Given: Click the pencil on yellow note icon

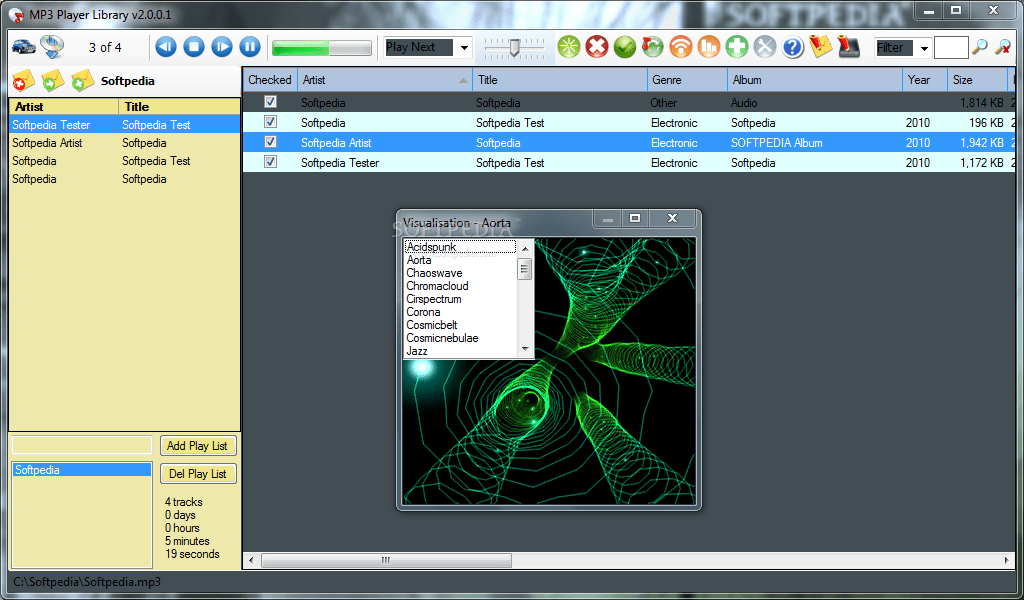Looking at the screenshot, I should (x=820, y=47).
